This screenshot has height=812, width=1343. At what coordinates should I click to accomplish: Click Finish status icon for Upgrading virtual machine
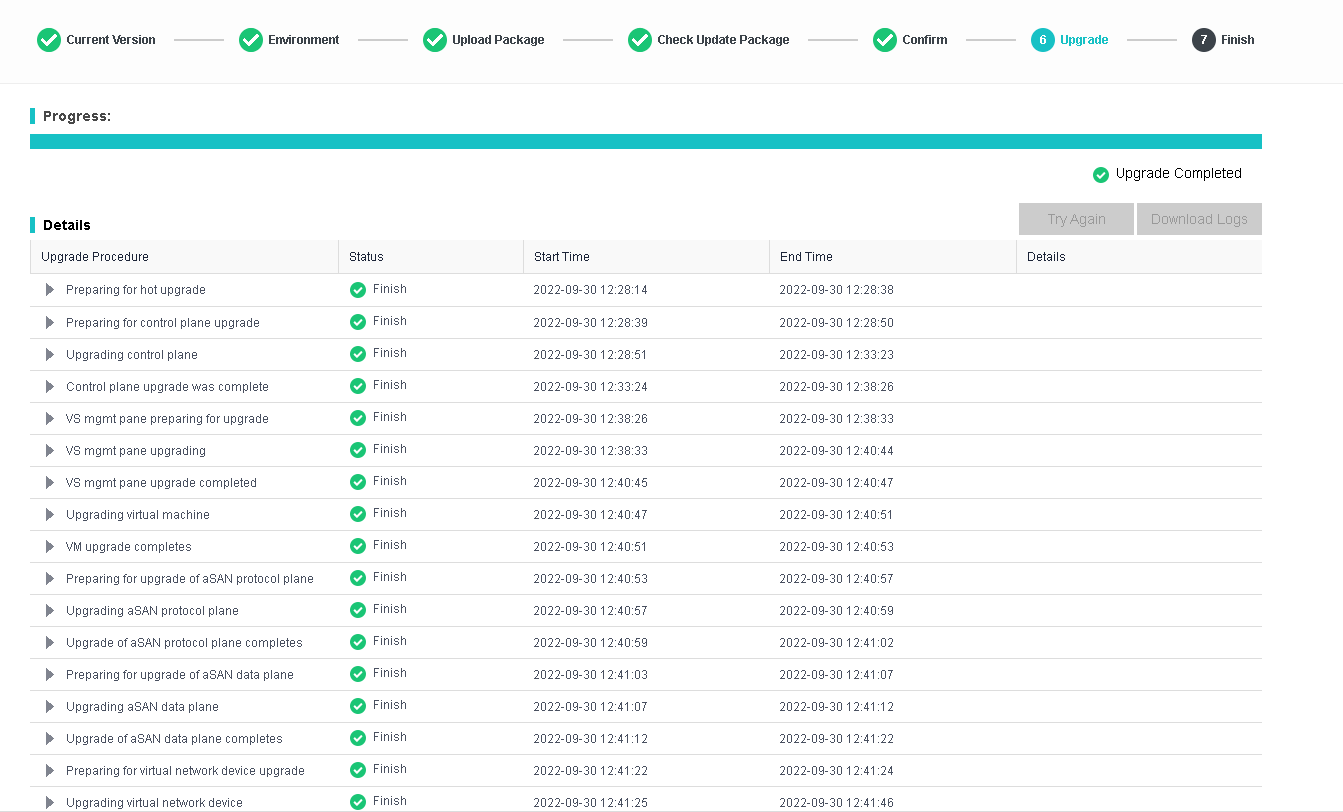tap(358, 514)
